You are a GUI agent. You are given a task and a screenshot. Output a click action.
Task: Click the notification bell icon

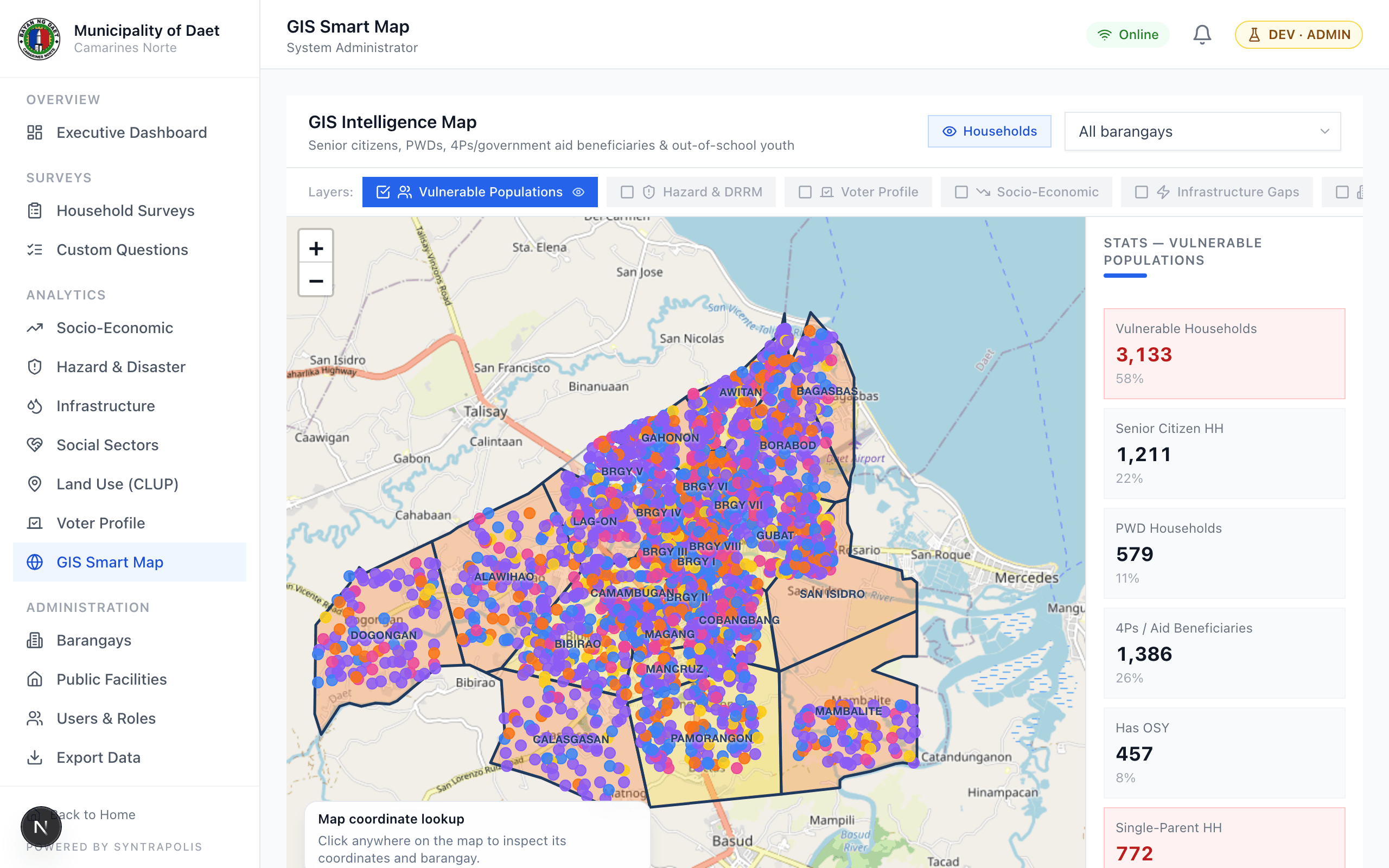(x=1202, y=34)
